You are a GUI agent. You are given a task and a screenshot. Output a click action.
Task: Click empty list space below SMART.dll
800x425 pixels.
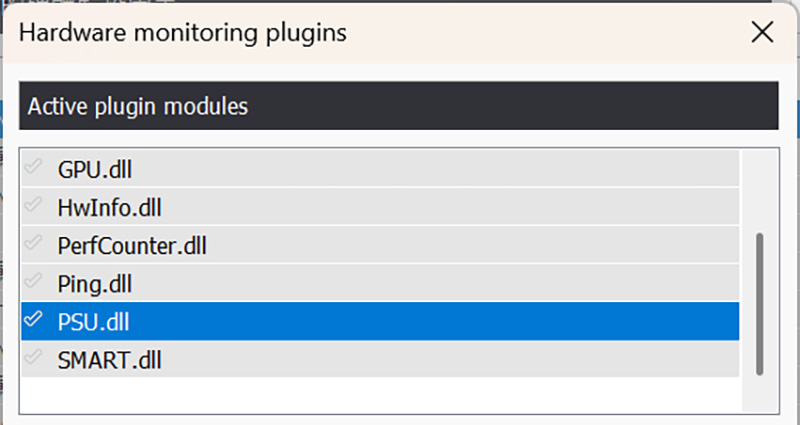[380, 395]
